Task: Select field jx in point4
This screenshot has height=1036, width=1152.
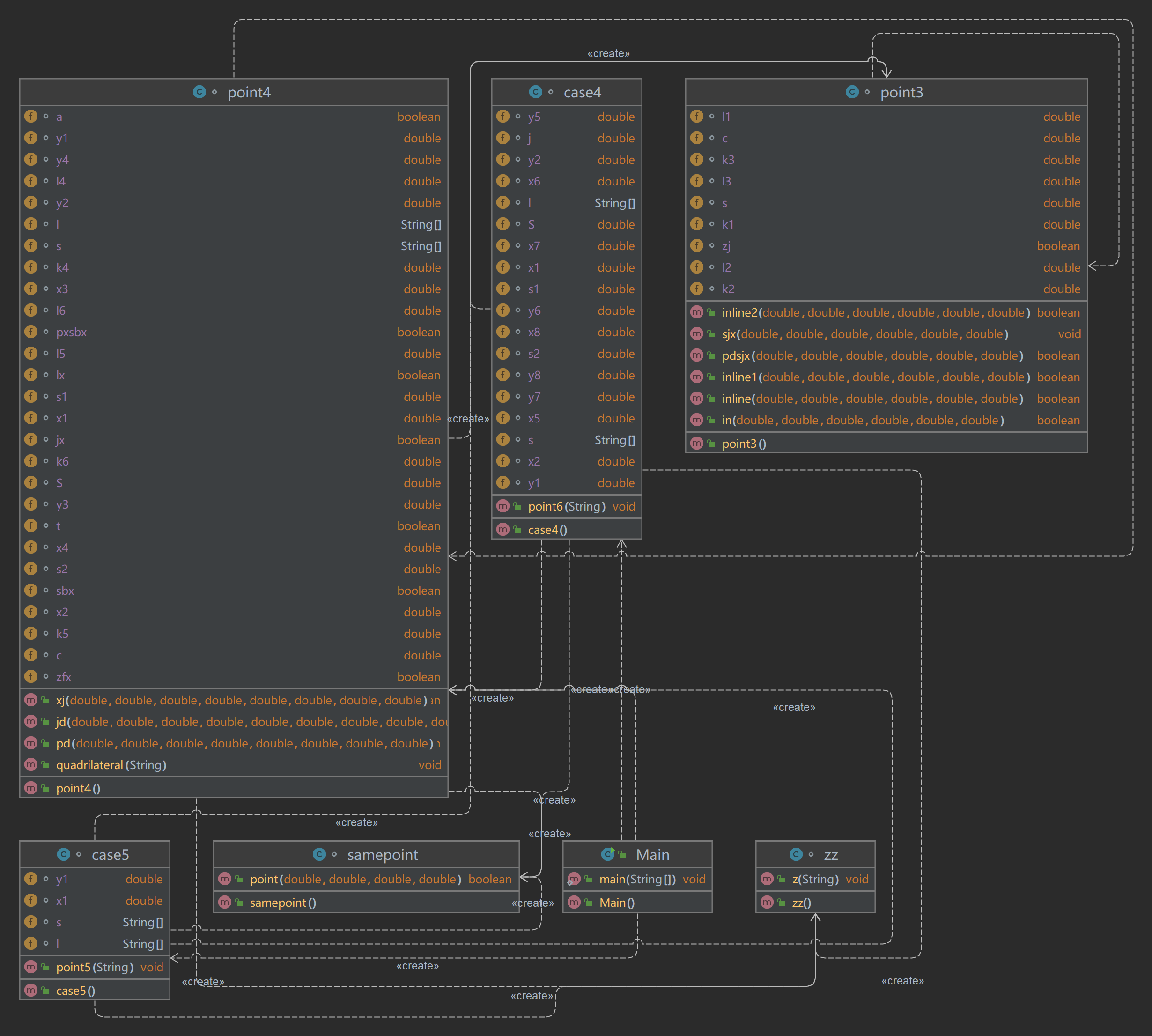Action: [x=233, y=439]
